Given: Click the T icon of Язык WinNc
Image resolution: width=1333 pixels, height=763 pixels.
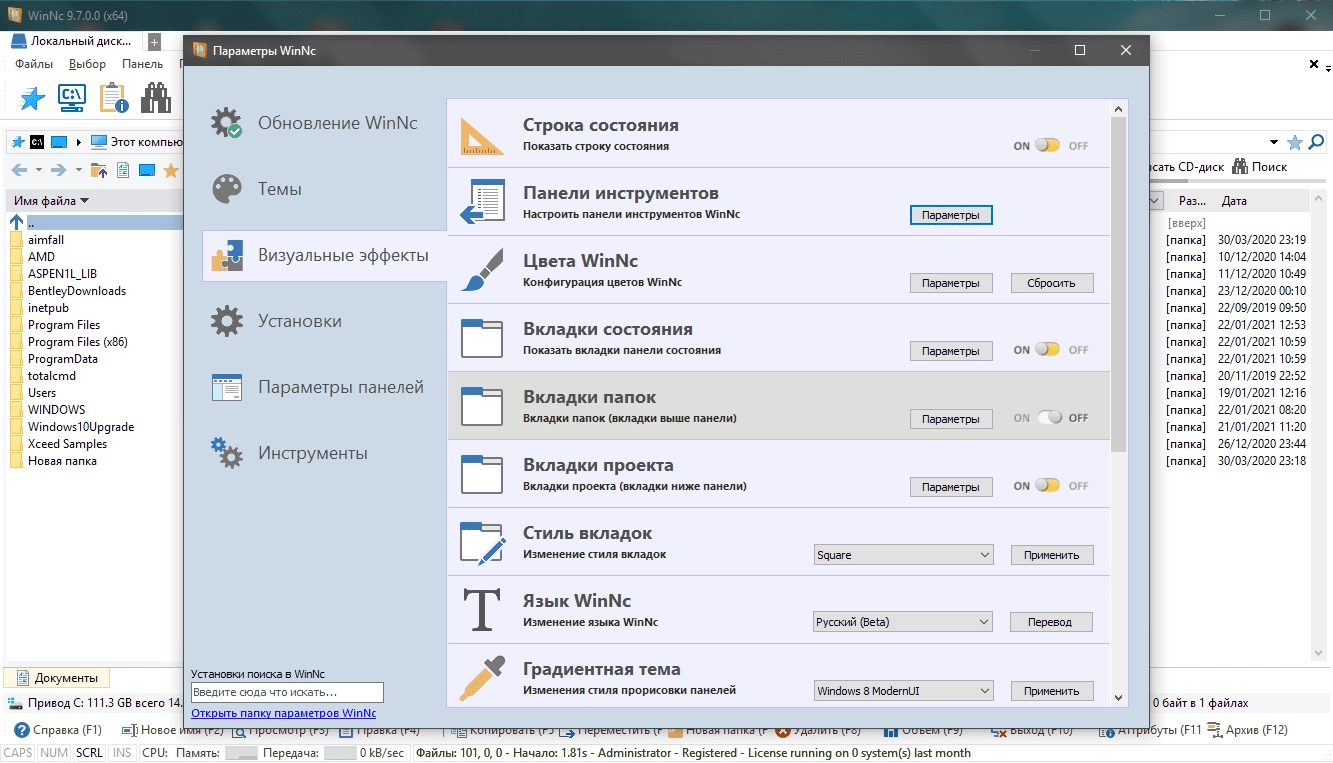Looking at the screenshot, I should point(482,609).
